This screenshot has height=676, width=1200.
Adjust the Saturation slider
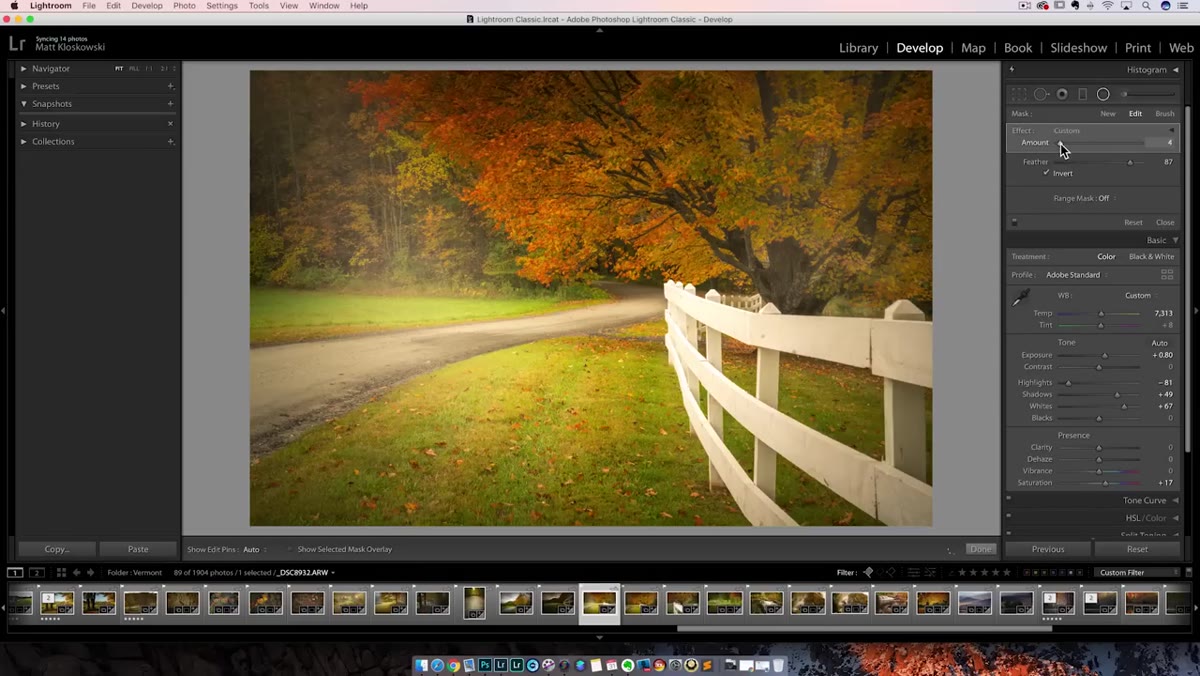click(x=1099, y=483)
